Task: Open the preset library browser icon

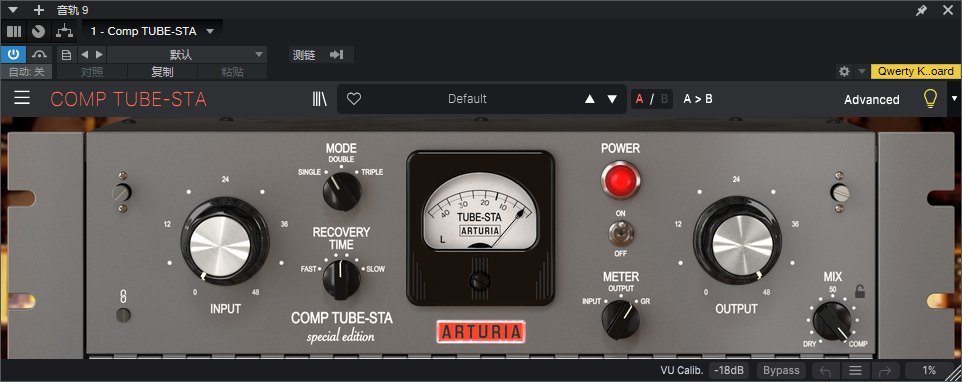Action: pyautogui.click(x=320, y=99)
